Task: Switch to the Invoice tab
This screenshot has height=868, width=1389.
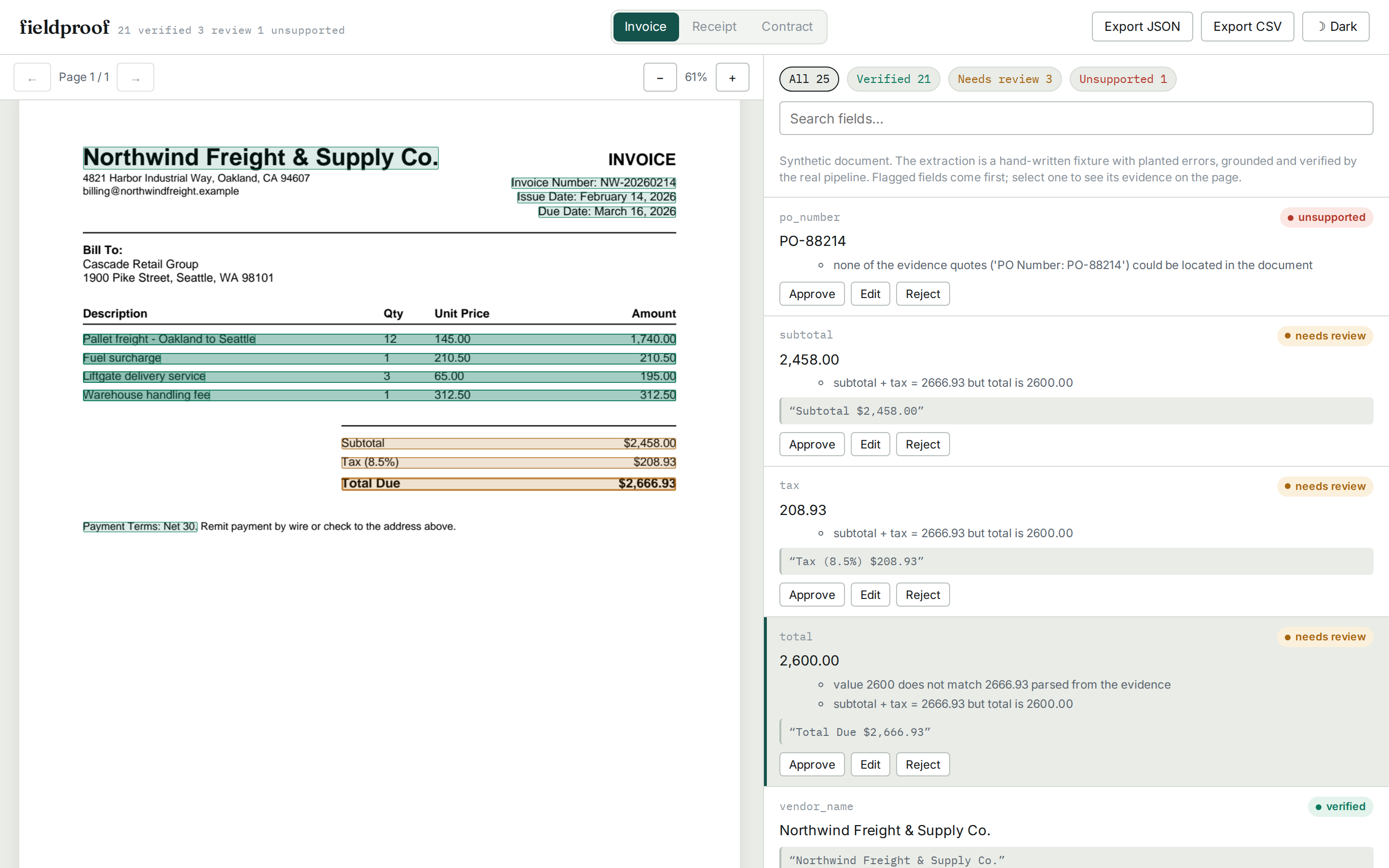Action: (646, 27)
